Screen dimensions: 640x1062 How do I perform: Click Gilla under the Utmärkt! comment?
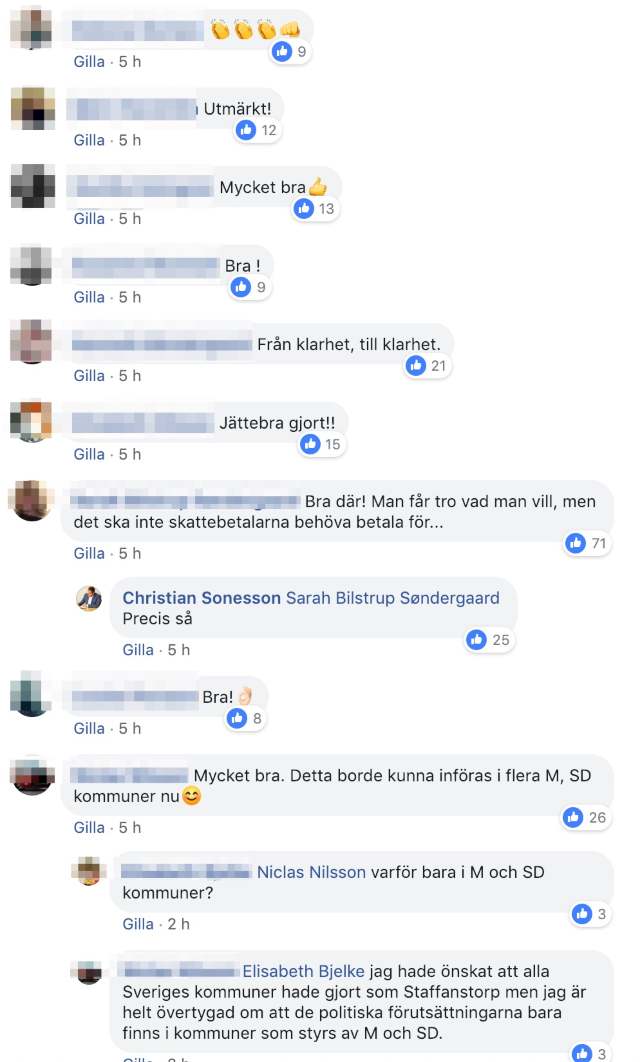tap(89, 140)
